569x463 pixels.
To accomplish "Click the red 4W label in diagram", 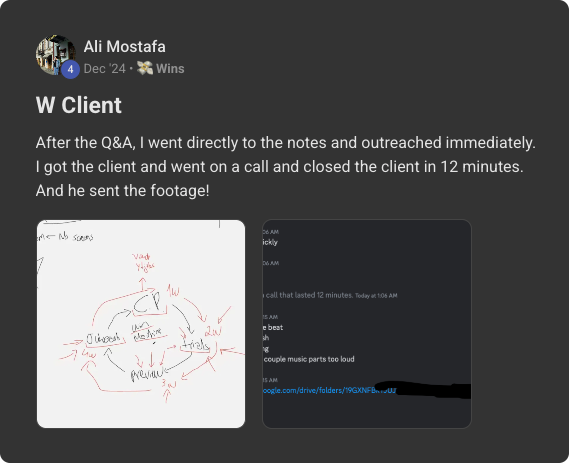I will point(89,353).
